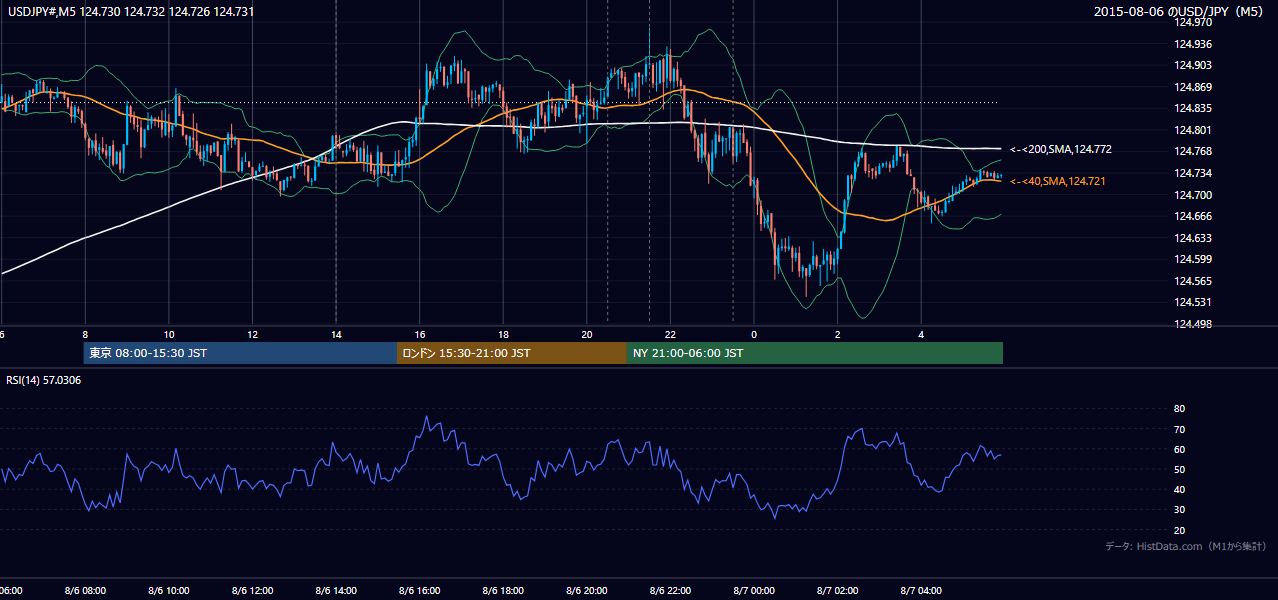Click the RSI 30 level label
Image resolution: width=1278 pixels, height=600 pixels.
(1179, 510)
